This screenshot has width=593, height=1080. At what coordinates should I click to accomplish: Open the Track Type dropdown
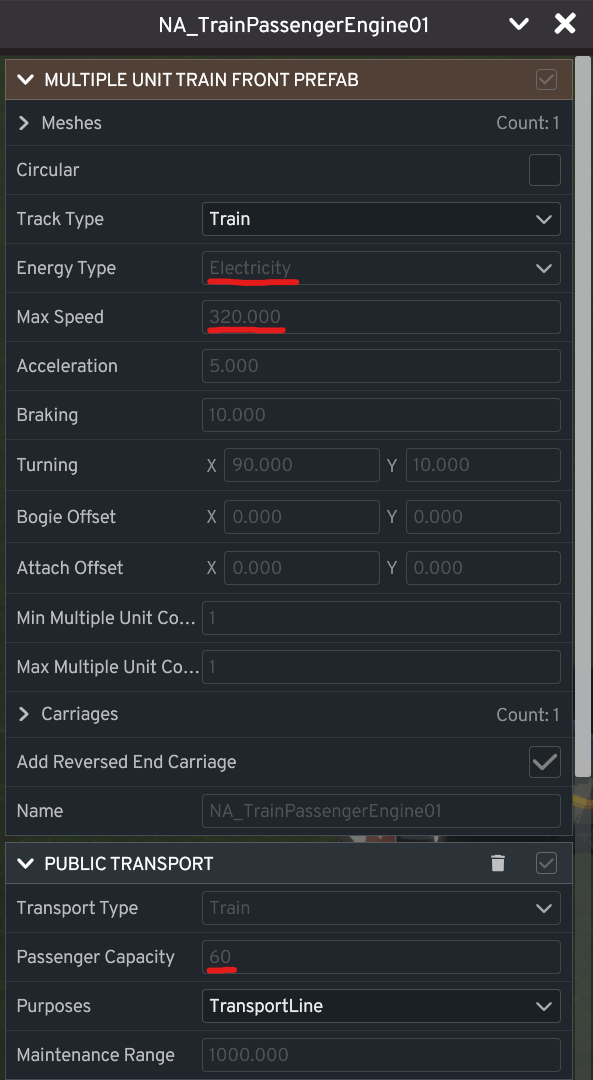[381, 219]
